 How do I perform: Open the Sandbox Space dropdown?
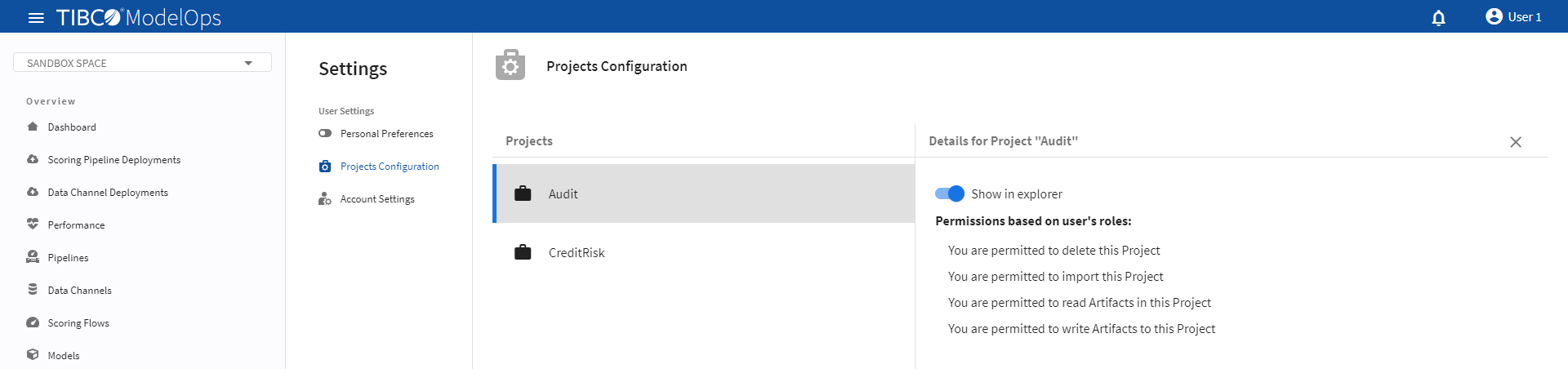142,63
